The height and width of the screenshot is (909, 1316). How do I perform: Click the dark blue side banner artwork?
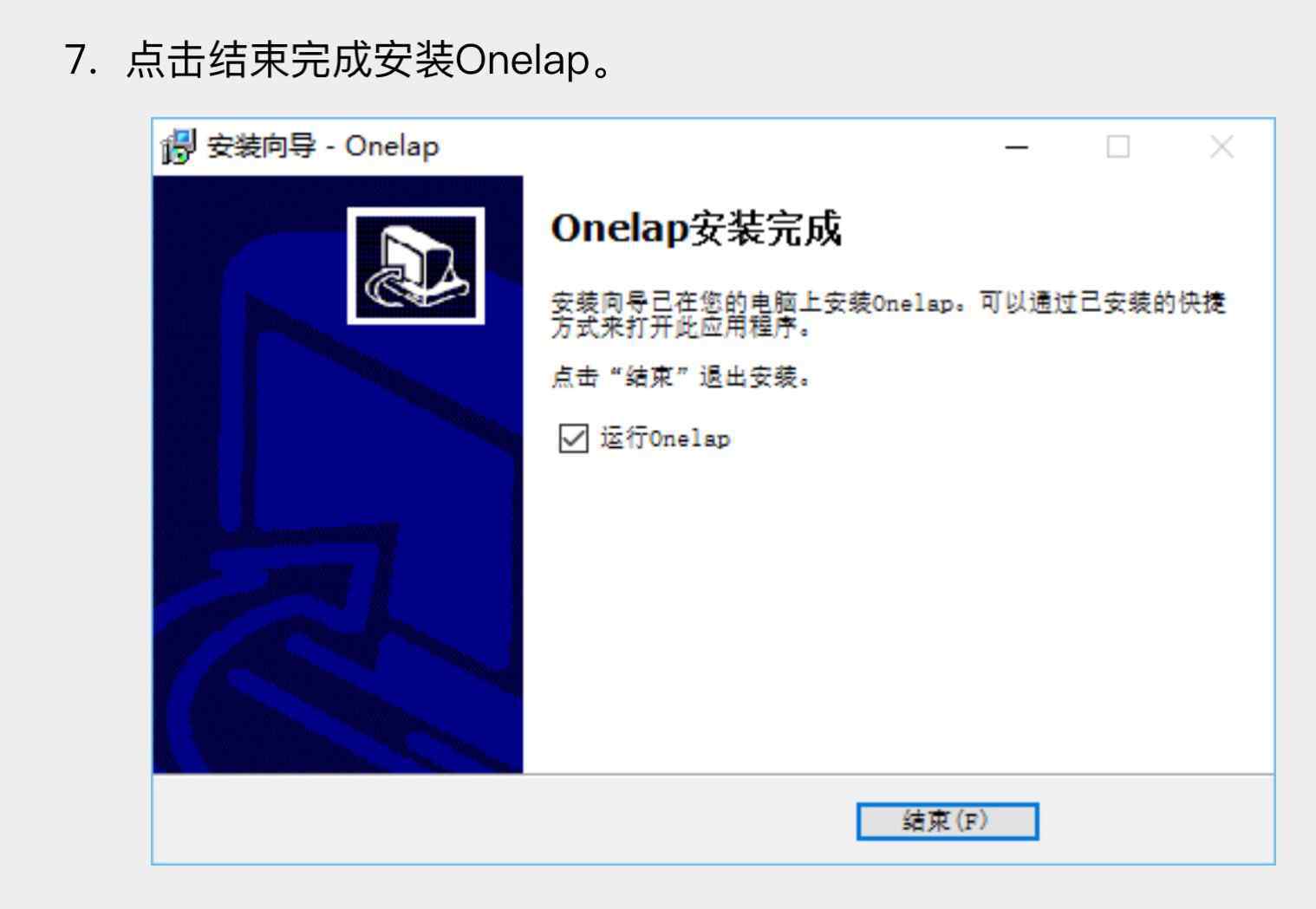(338, 475)
